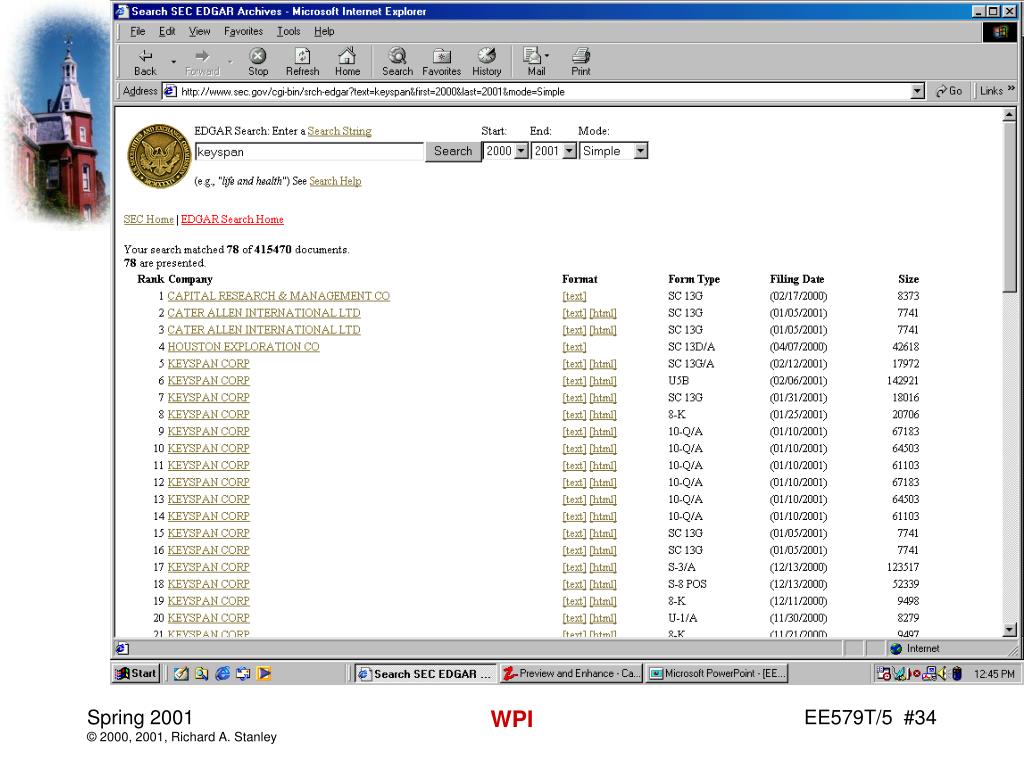Open KEYSPAN CORP link in rank 5
Viewport: 1024px width, 768px height.
click(208, 364)
